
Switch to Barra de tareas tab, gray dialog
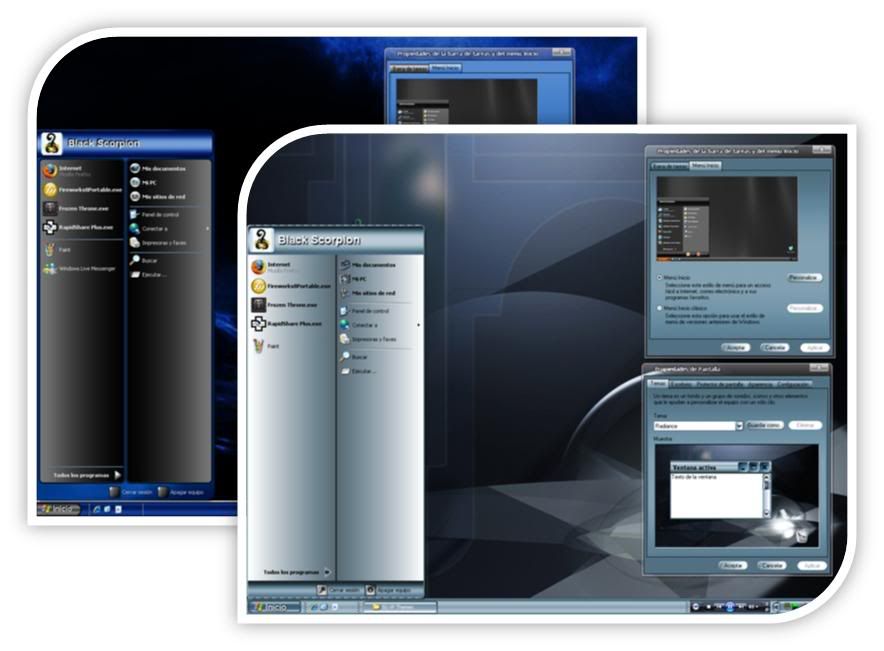pyautogui.click(x=669, y=166)
